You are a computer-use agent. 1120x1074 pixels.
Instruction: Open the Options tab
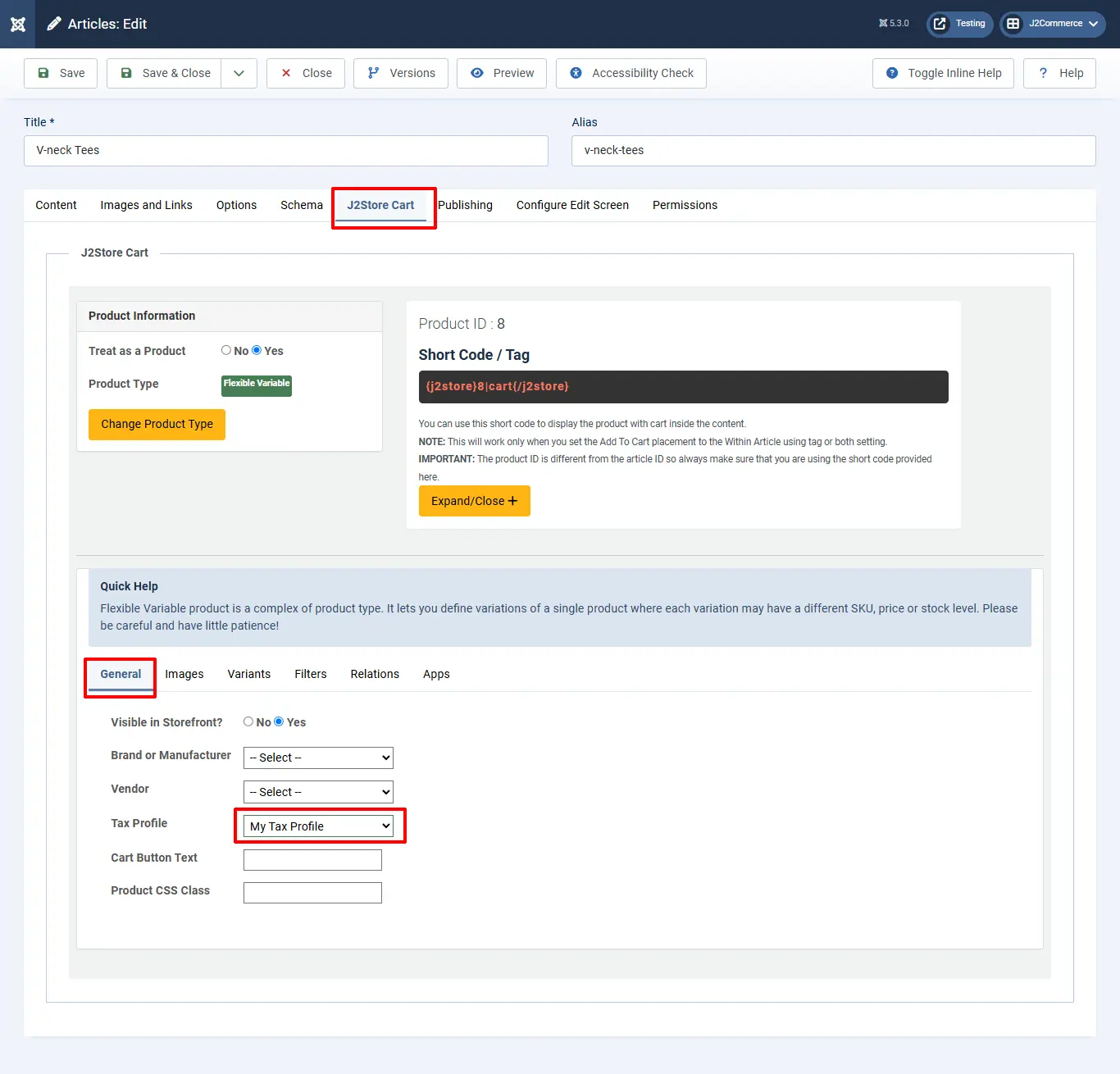click(x=236, y=205)
